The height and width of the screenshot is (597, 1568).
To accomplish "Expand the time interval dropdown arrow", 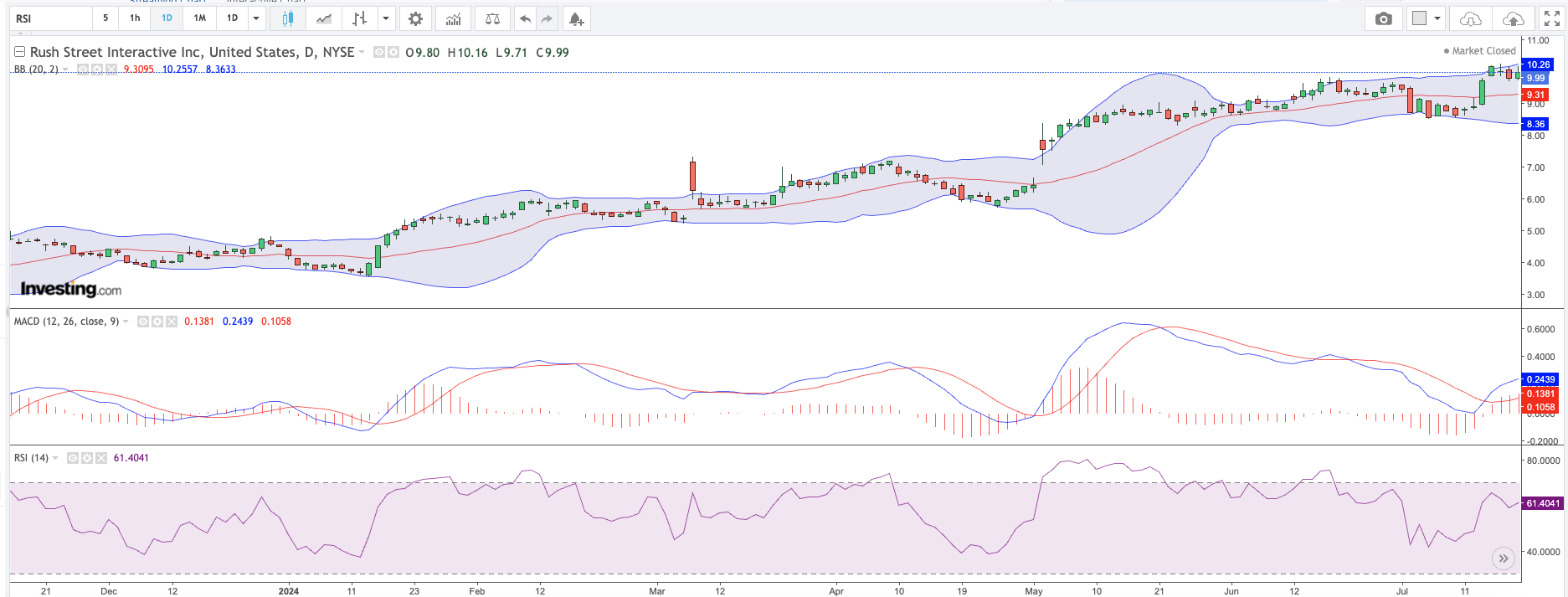I will coord(256,18).
